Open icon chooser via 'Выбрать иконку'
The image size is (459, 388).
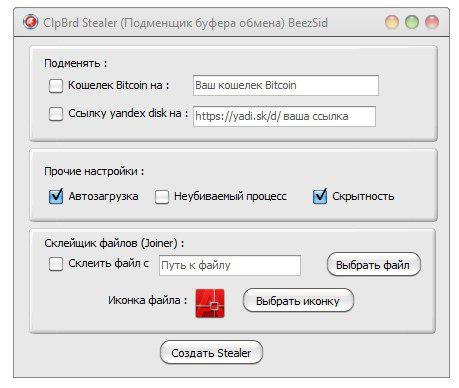tap(298, 301)
